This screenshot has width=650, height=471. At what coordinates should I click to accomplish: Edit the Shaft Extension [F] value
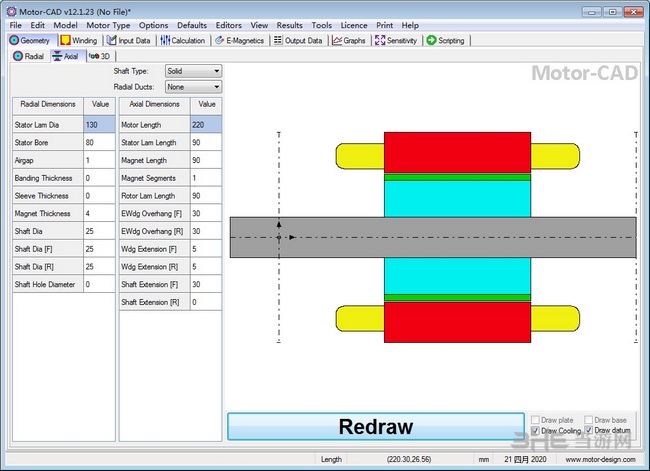206,284
